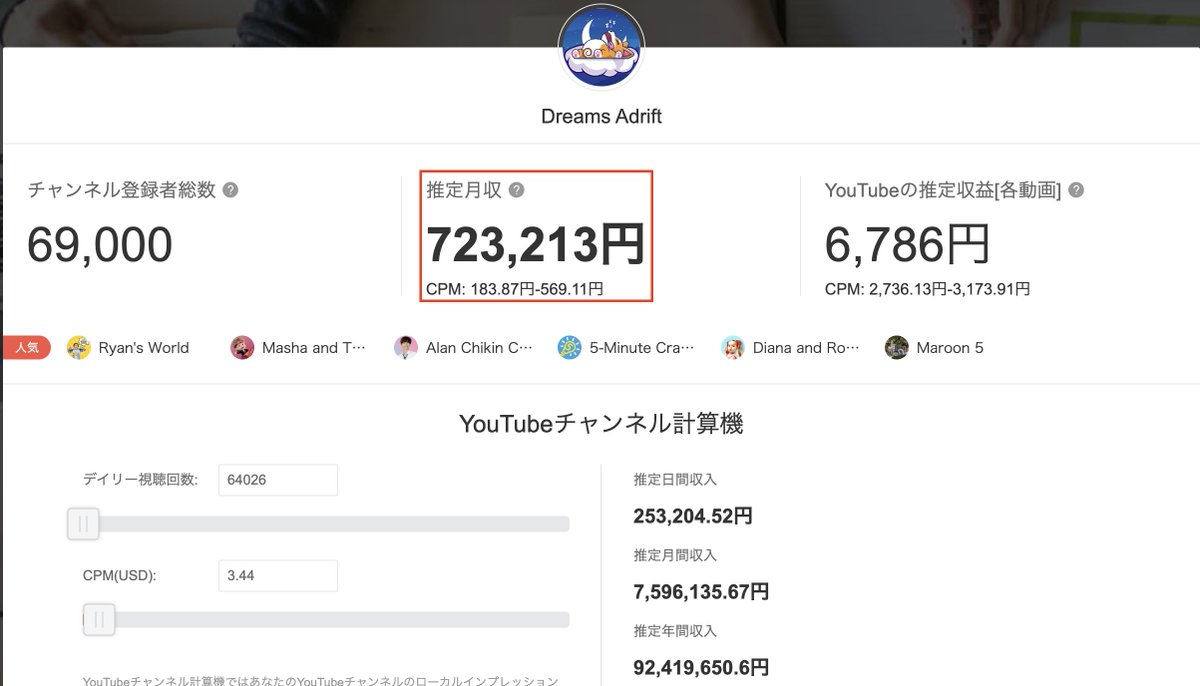The width and height of the screenshot is (1200, 686).
Task: Click the 推定日間収入 label
Action: (x=675, y=480)
